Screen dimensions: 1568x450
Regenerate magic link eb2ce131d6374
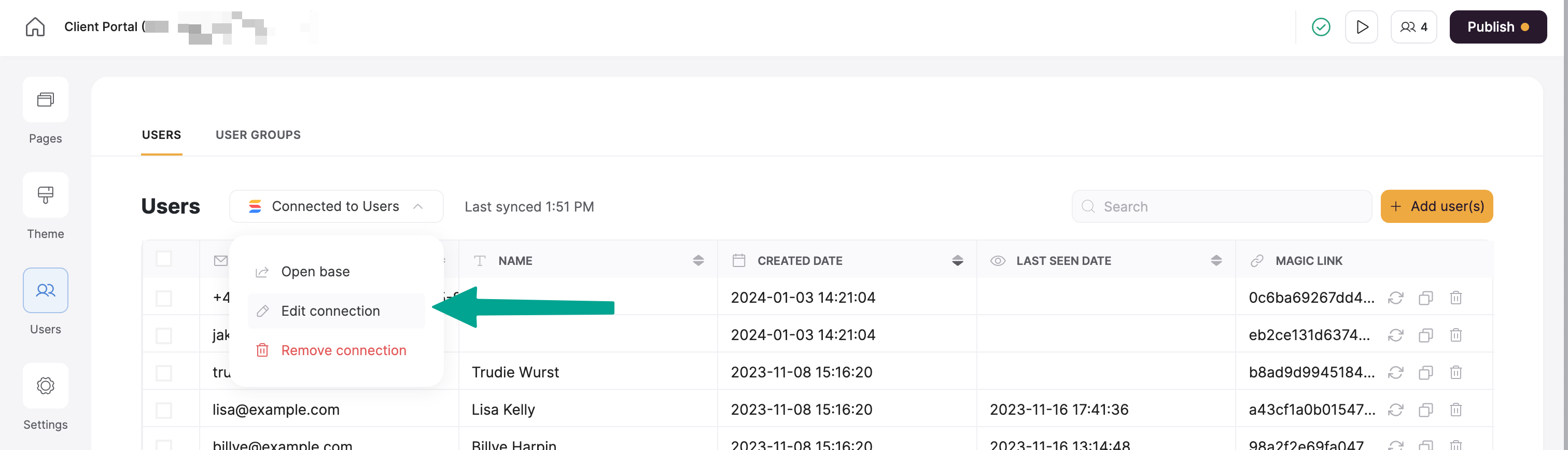click(1396, 335)
